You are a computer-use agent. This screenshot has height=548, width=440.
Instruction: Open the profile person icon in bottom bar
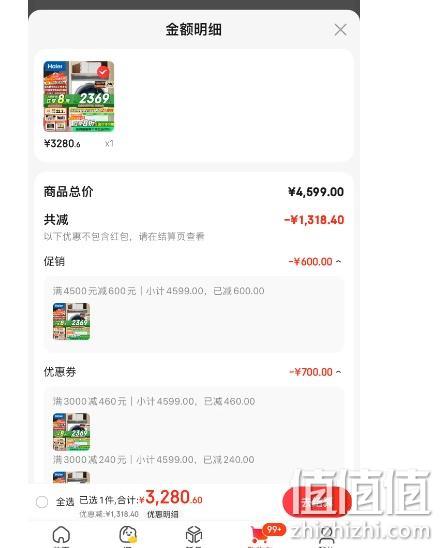(x=326, y=535)
